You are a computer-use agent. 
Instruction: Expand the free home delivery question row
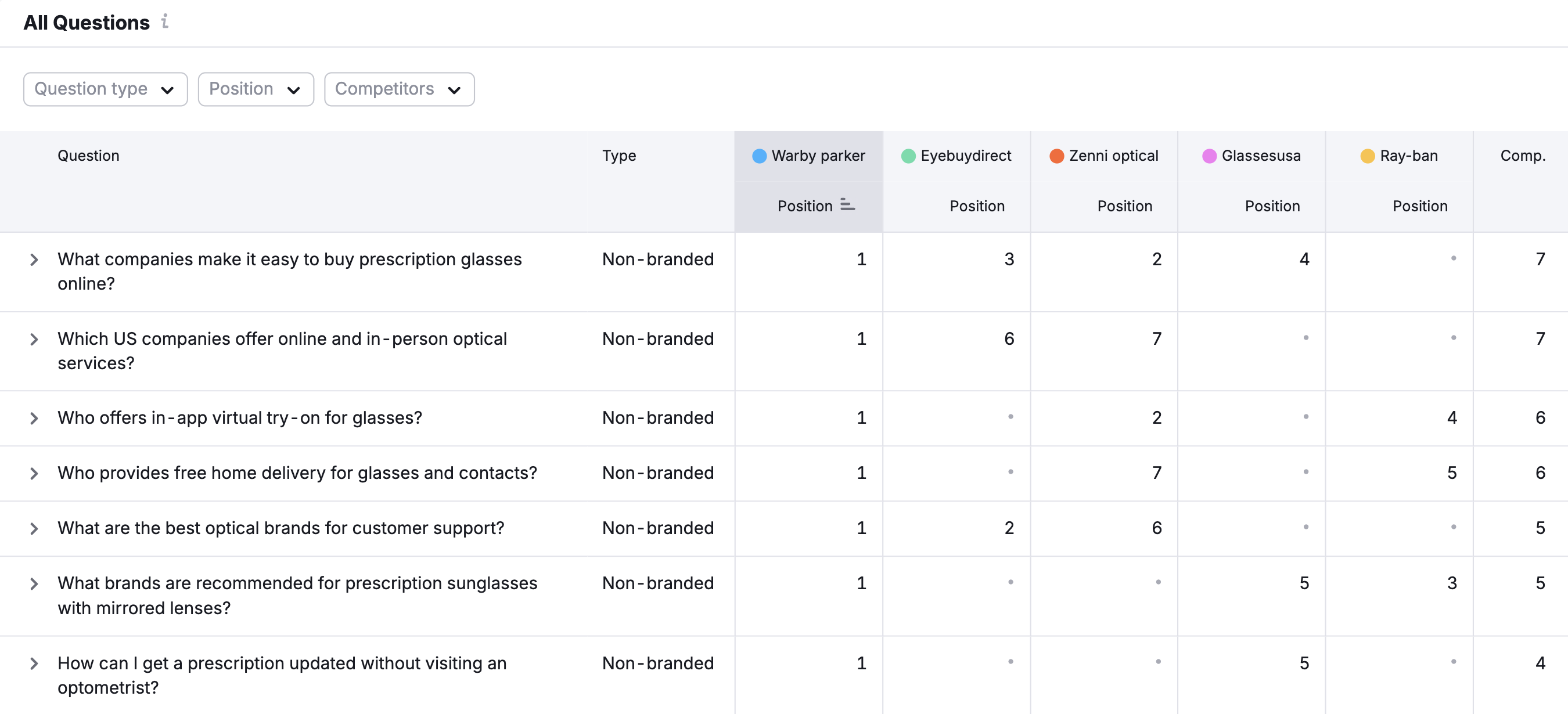click(34, 473)
